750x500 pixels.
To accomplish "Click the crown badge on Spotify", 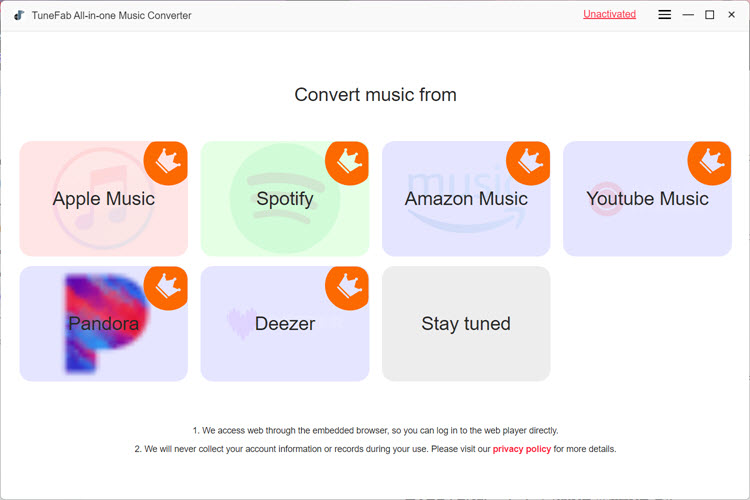I will (347, 163).
